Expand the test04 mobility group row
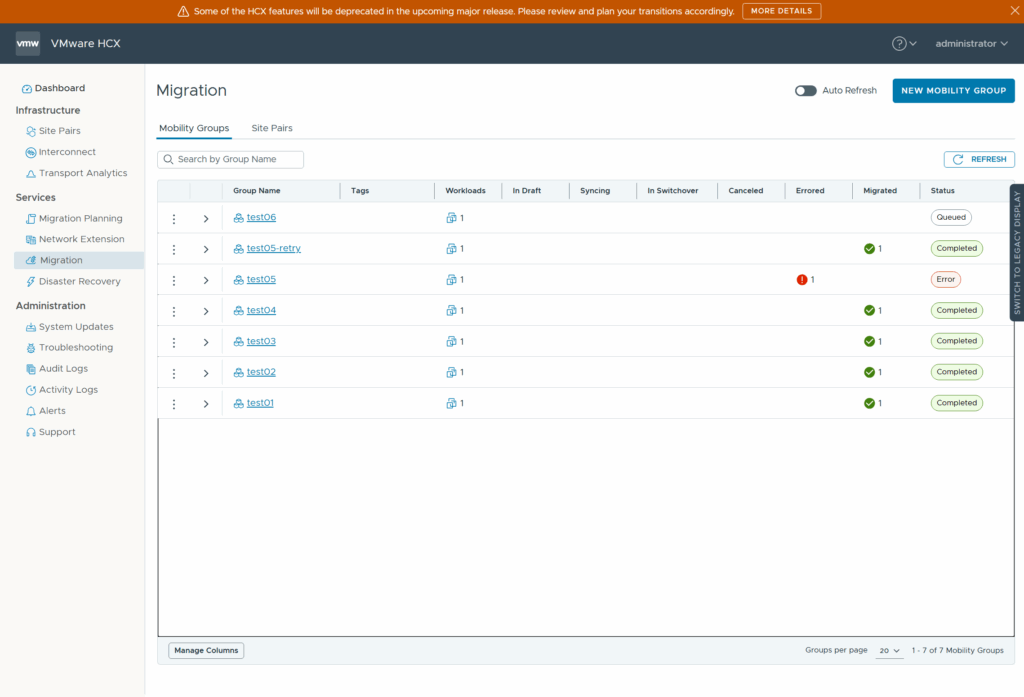 pos(206,311)
